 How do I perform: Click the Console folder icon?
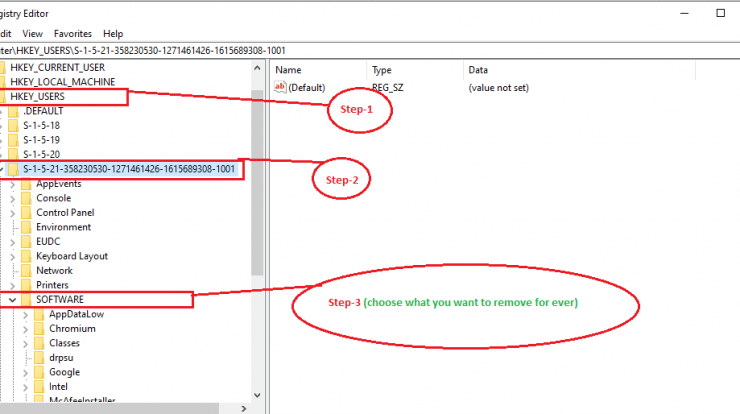click(x=26, y=198)
